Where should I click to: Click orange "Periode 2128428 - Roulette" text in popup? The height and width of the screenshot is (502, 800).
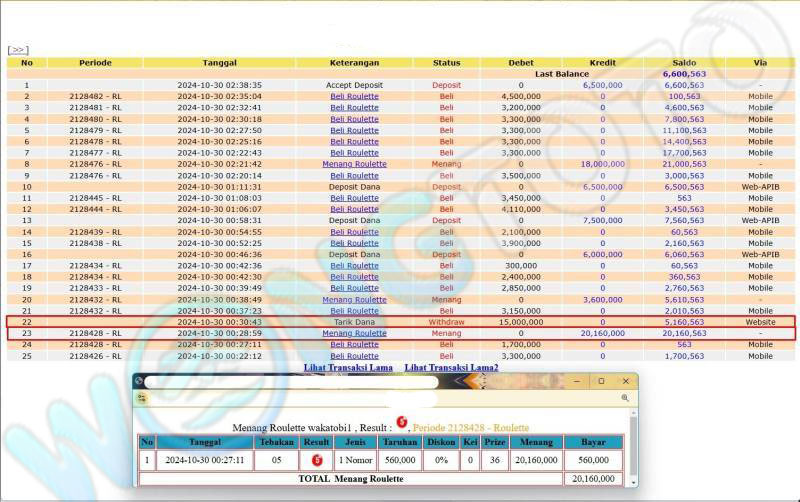pyautogui.click(x=471, y=427)
